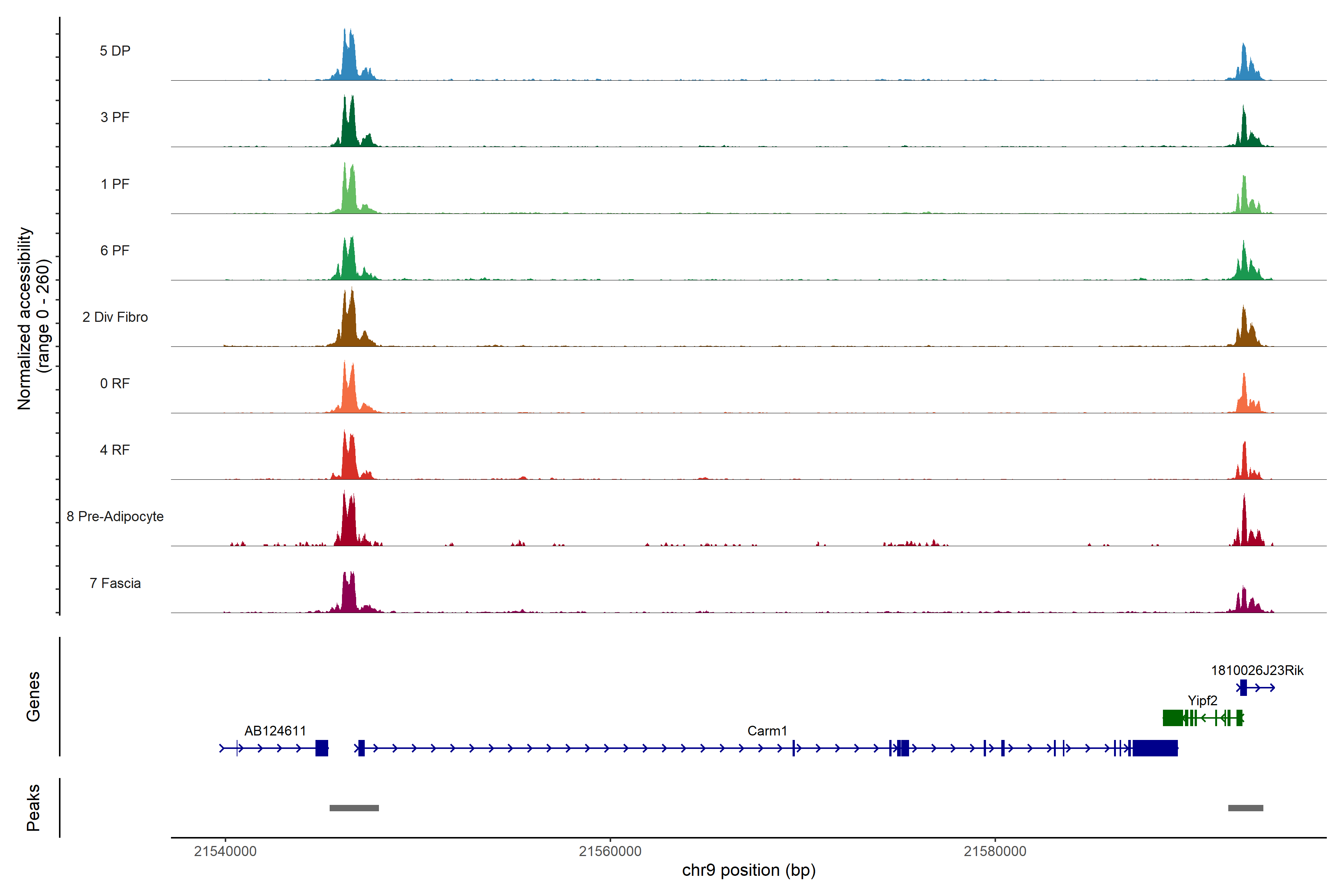Click the 21540000 axis tick label
The height and width of the screenshot is (896, 1344).
225,851
